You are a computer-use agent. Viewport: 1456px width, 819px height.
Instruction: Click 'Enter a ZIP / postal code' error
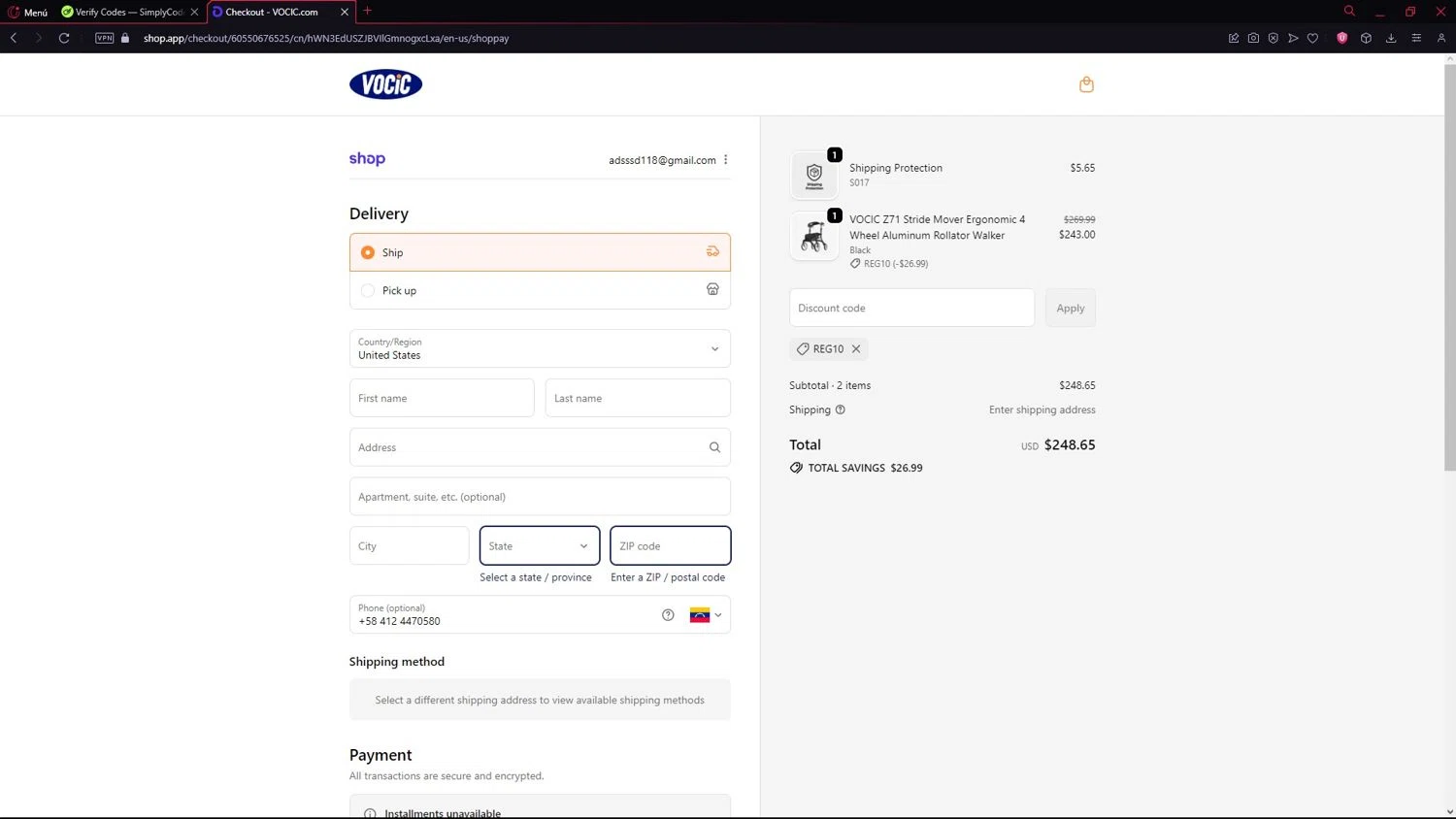(x=668, y=577)
